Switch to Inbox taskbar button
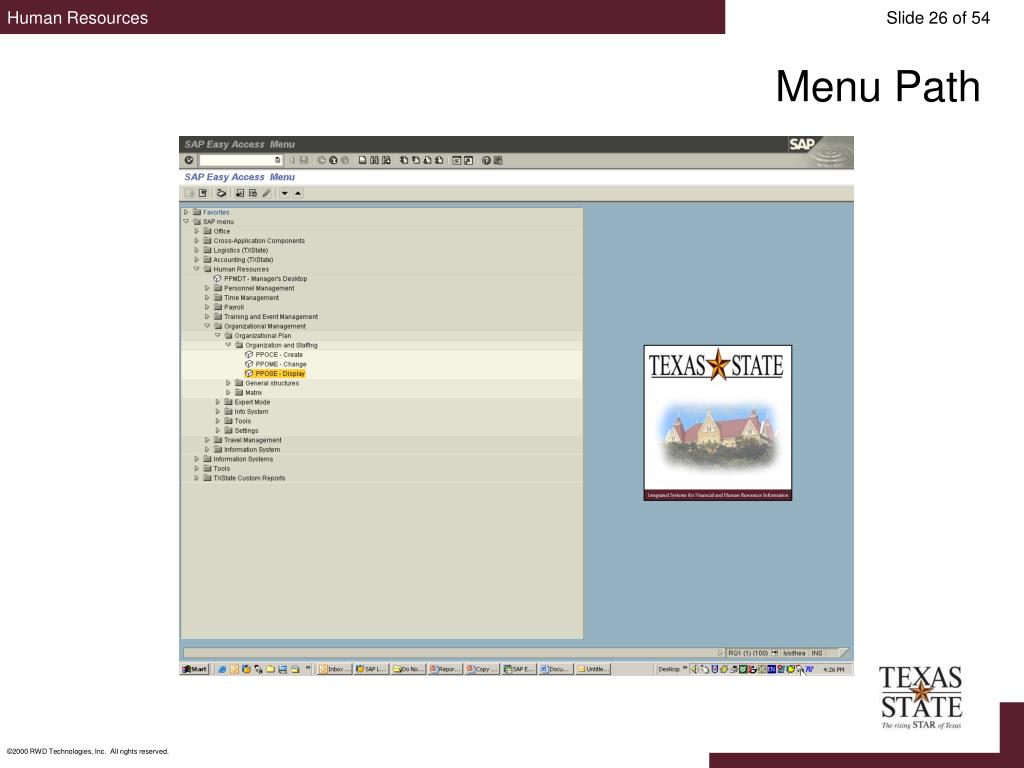Viewport: 1024px width, 768px height. [335, 669]
